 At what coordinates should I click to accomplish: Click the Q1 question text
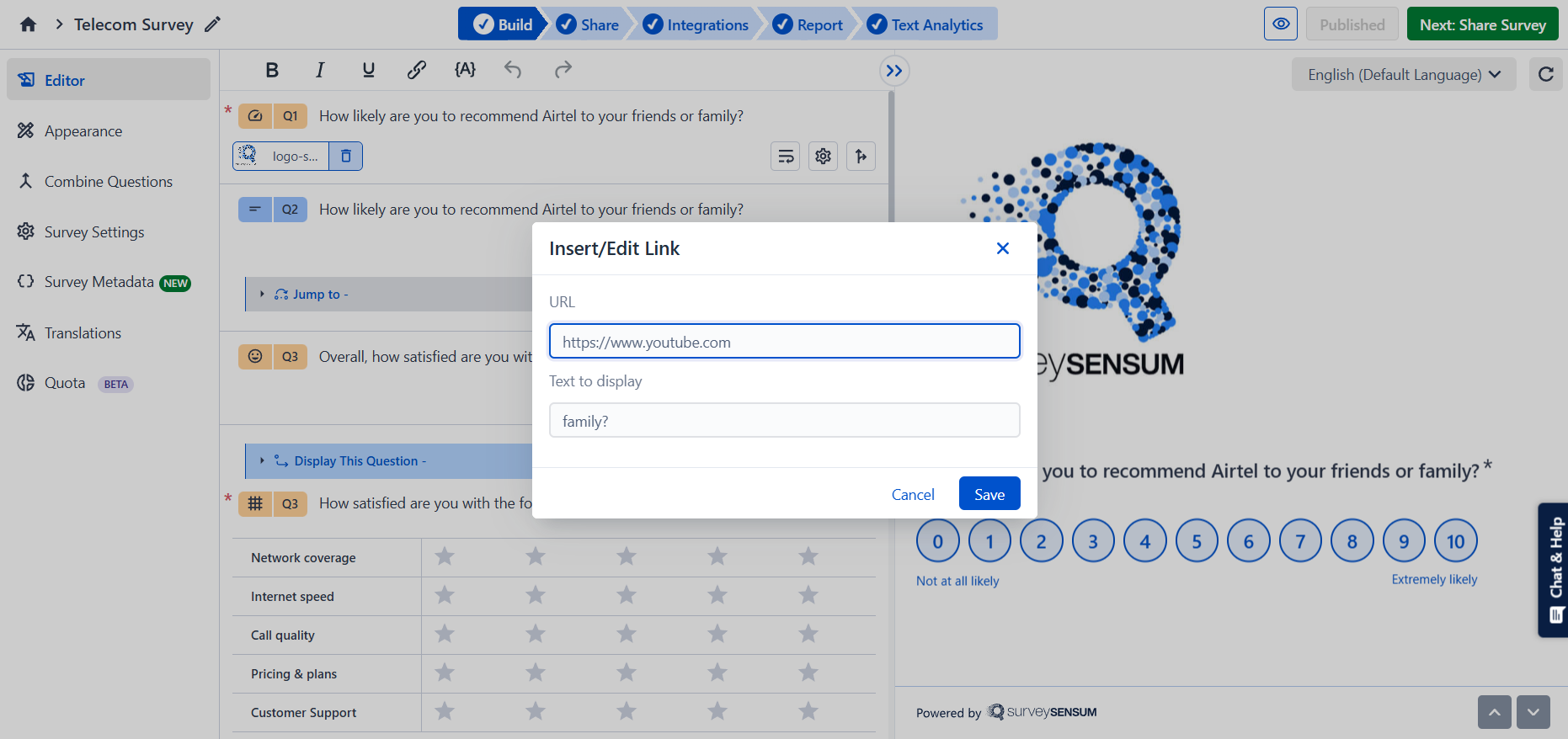click(531, 116)
